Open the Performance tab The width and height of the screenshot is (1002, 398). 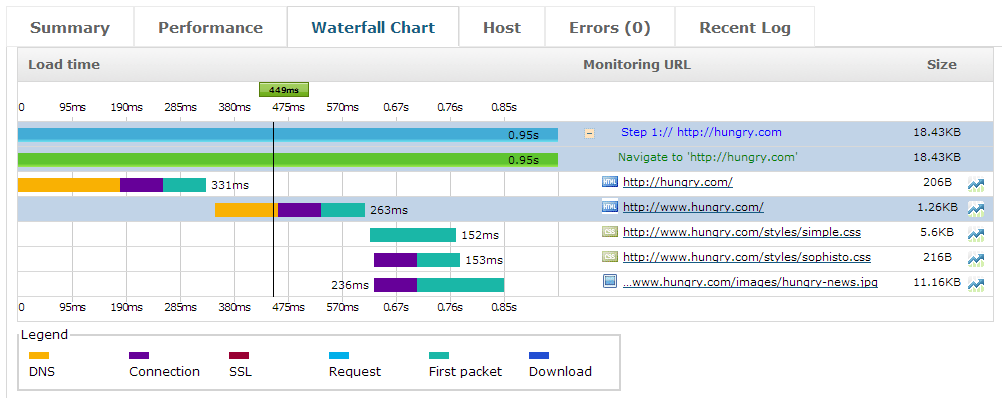tap(210, 28)
